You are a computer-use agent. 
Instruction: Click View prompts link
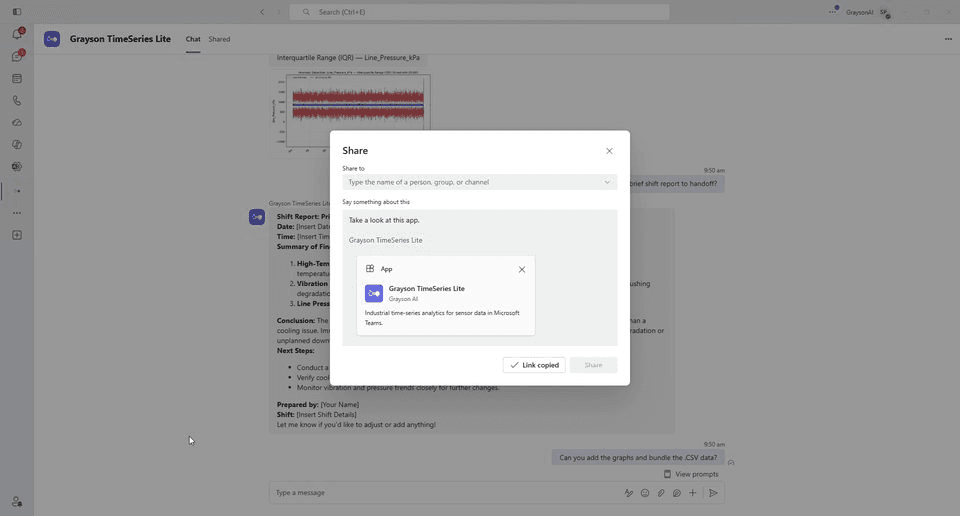tap(691, 474)
